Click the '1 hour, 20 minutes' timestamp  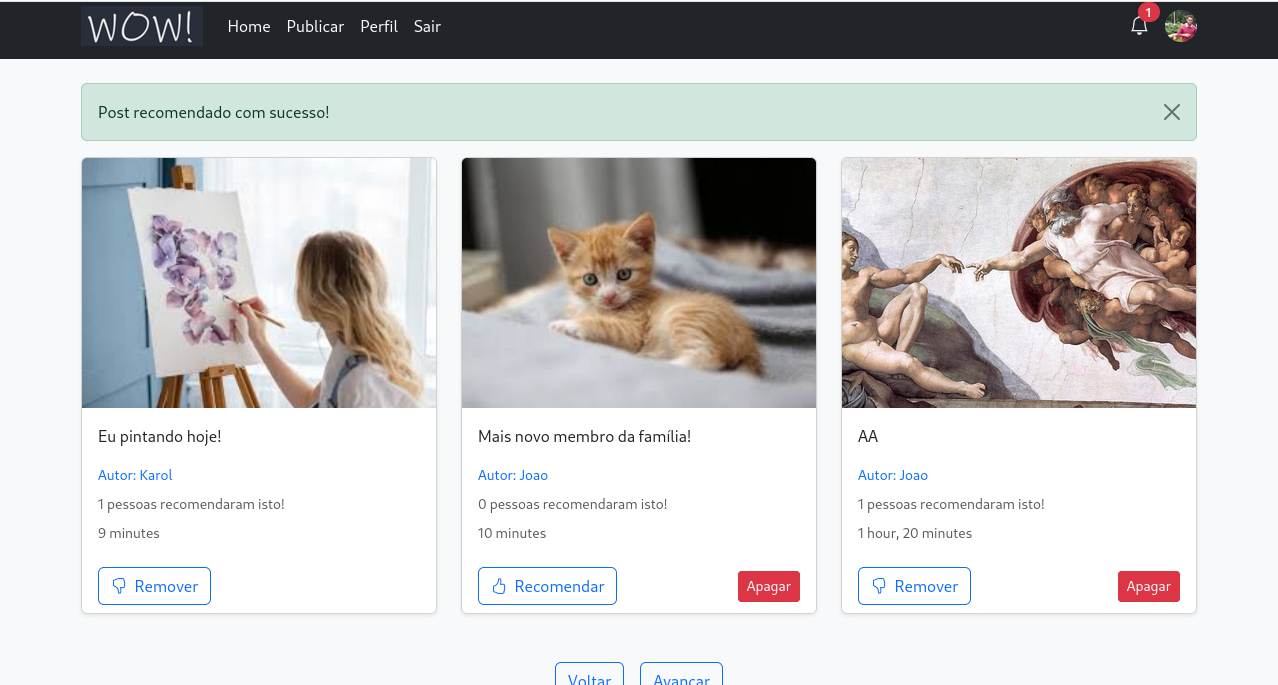[x=915, y=533]
